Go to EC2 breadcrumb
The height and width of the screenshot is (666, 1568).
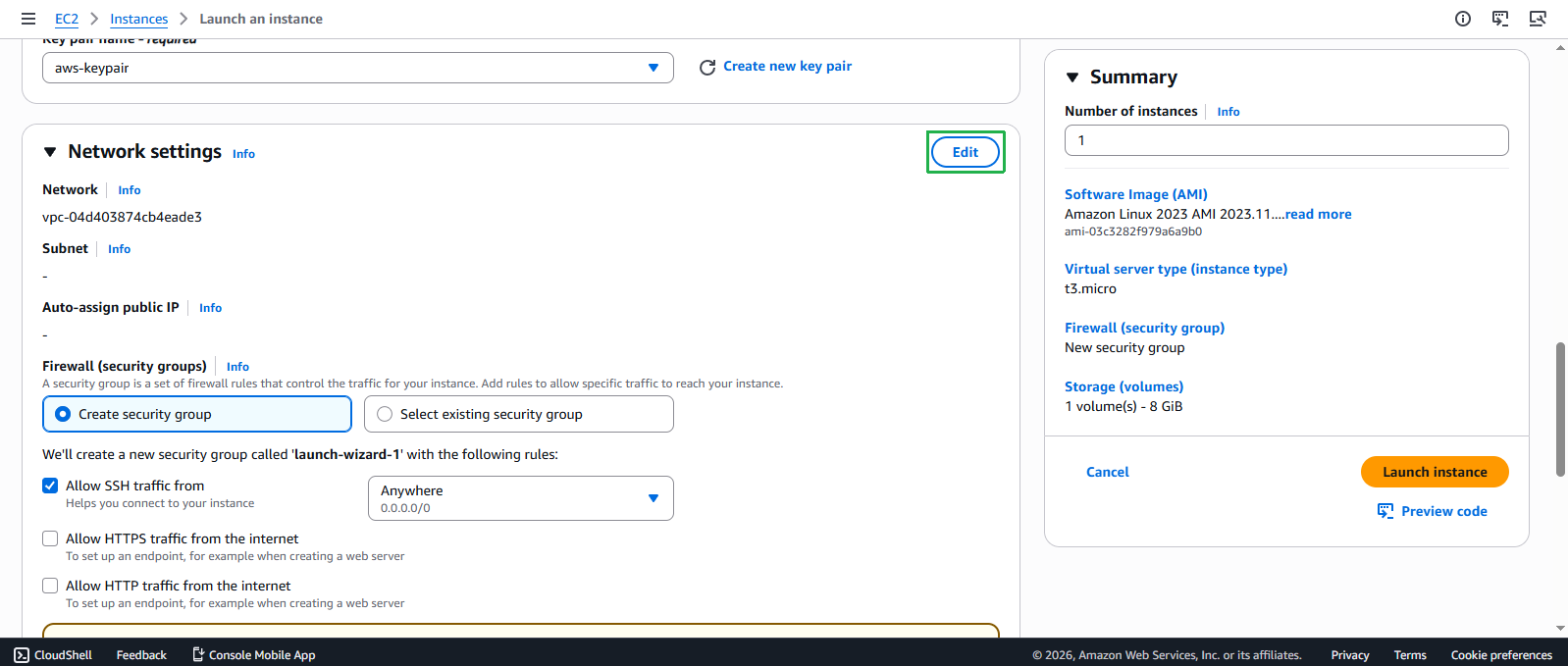[67, 19]
